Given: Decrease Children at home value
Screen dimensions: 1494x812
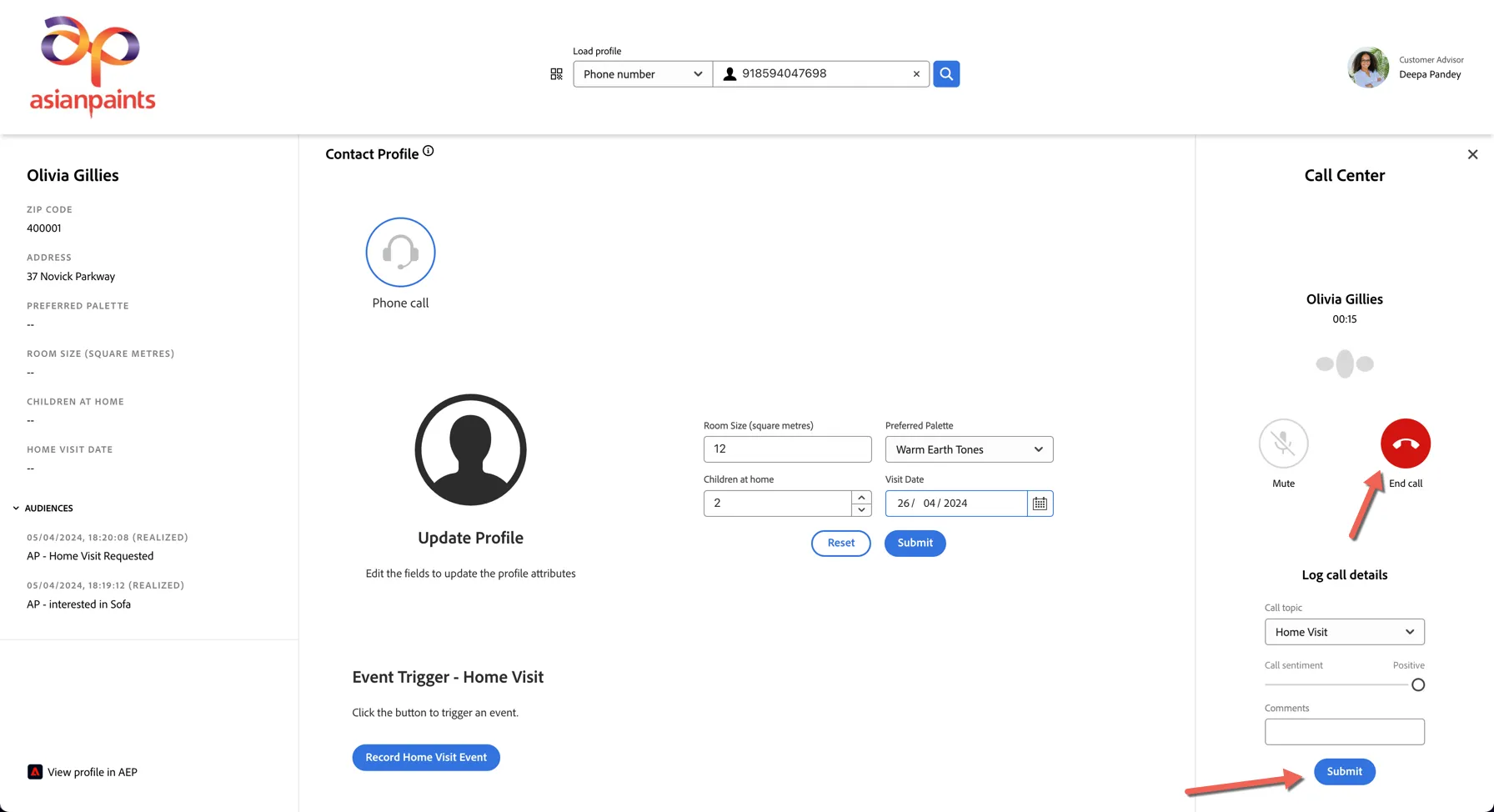Looking at the screenshot, I should click(x=861, y=509).
